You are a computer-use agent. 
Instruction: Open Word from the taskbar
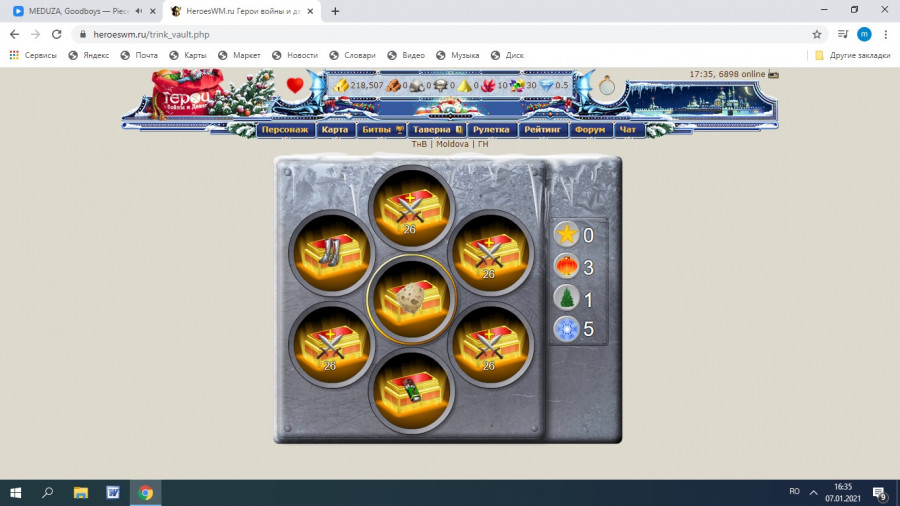(x=113, y=493)
